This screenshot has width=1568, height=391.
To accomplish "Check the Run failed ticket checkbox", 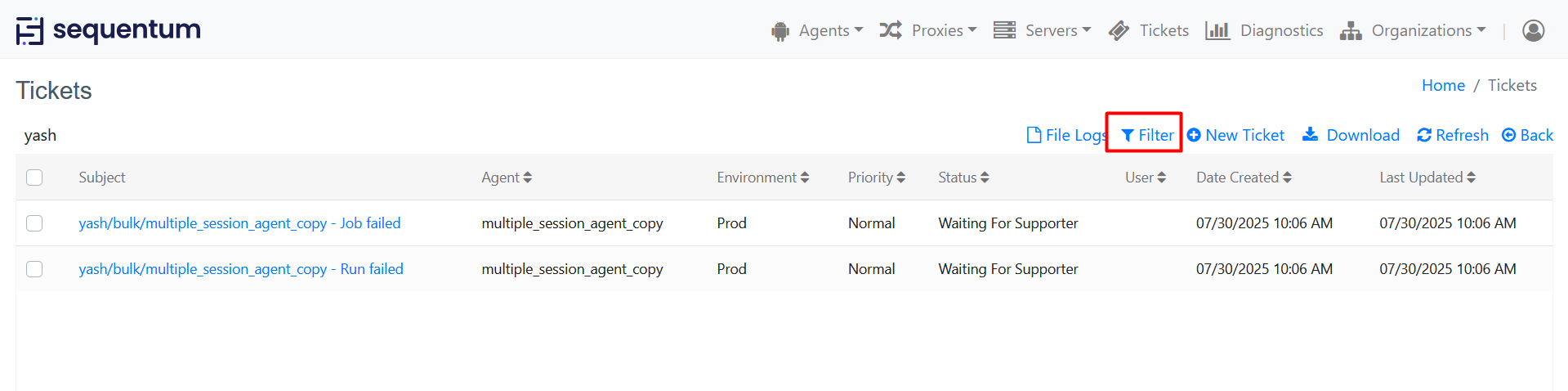I will (34, 269).
